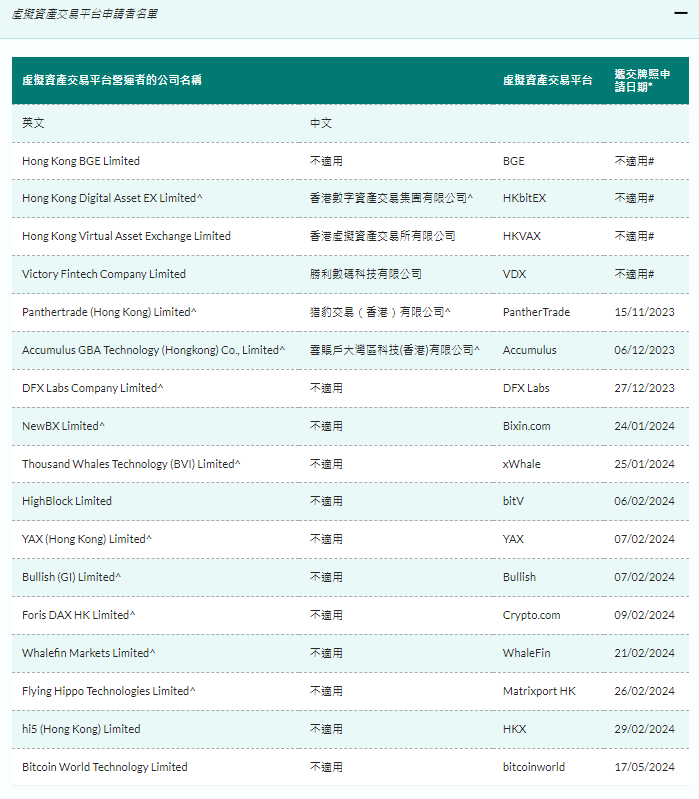
Task: Click date 07/02/2024 in Bullish row
Action: pos(644,577)
